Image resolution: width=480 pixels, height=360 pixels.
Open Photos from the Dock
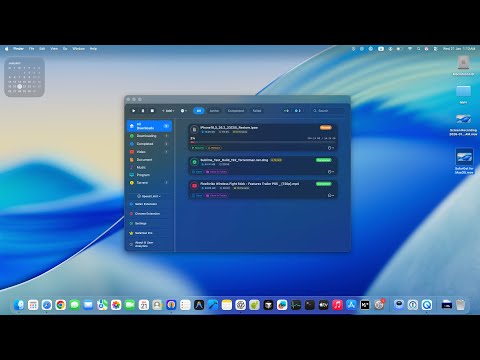[x=116, y=305]
